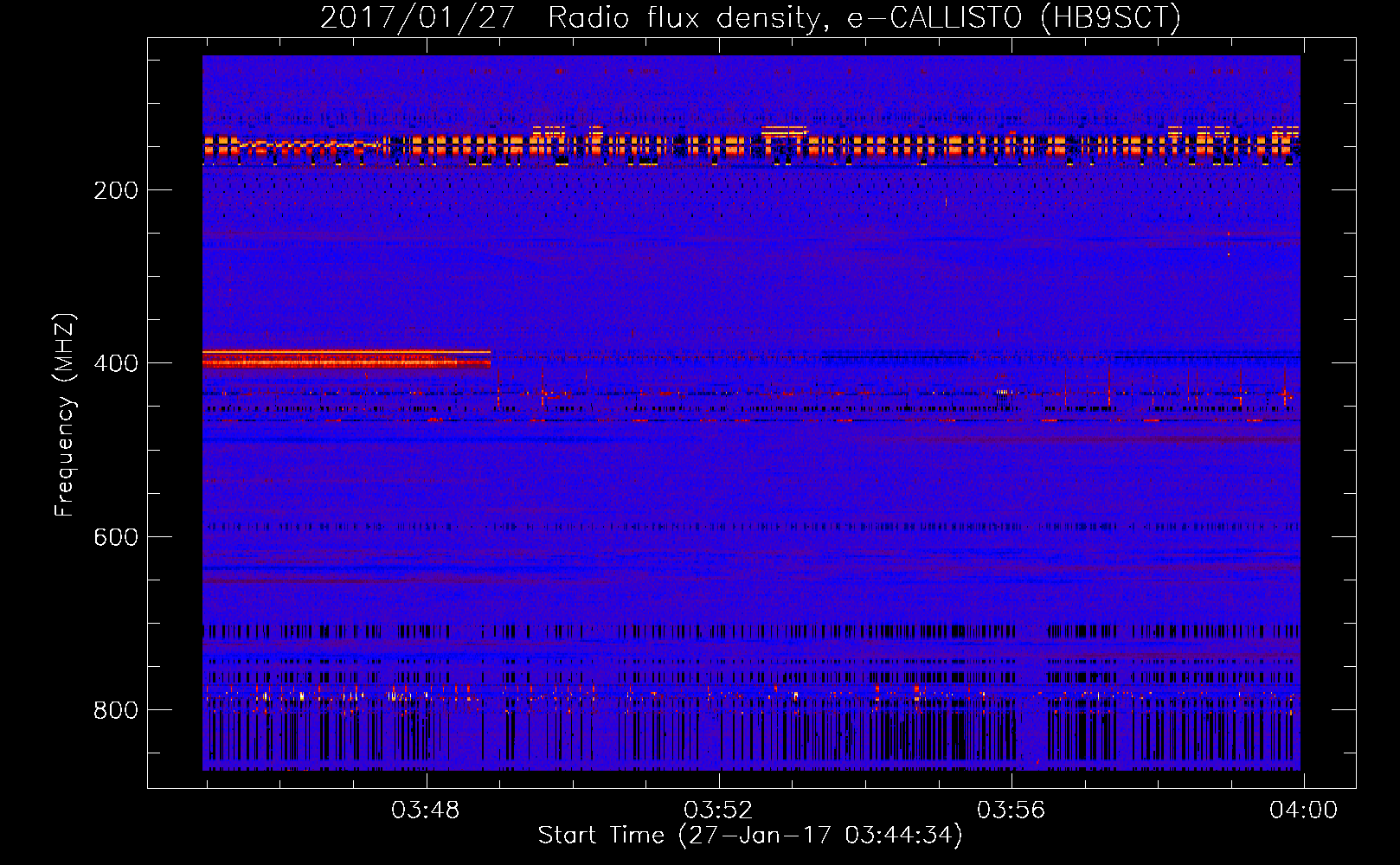Click the '03:48' time tick label
This screenshot has width=1400, height=865.
pyautogui.click(x=426, y=811)
